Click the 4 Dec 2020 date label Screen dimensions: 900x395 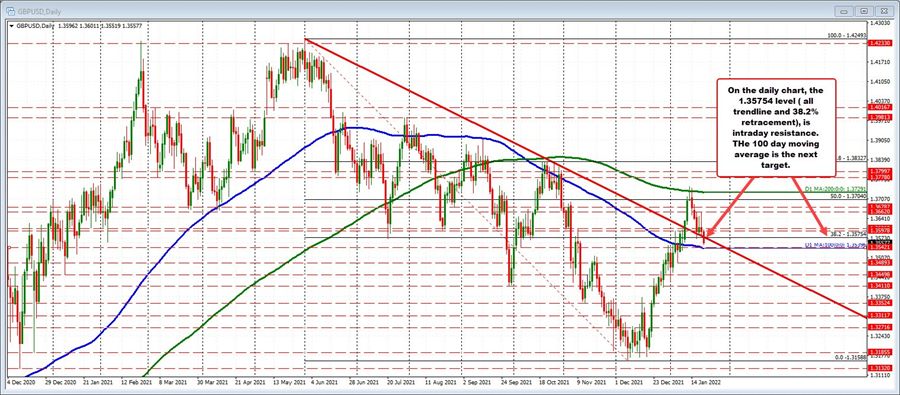click(20, 381)
